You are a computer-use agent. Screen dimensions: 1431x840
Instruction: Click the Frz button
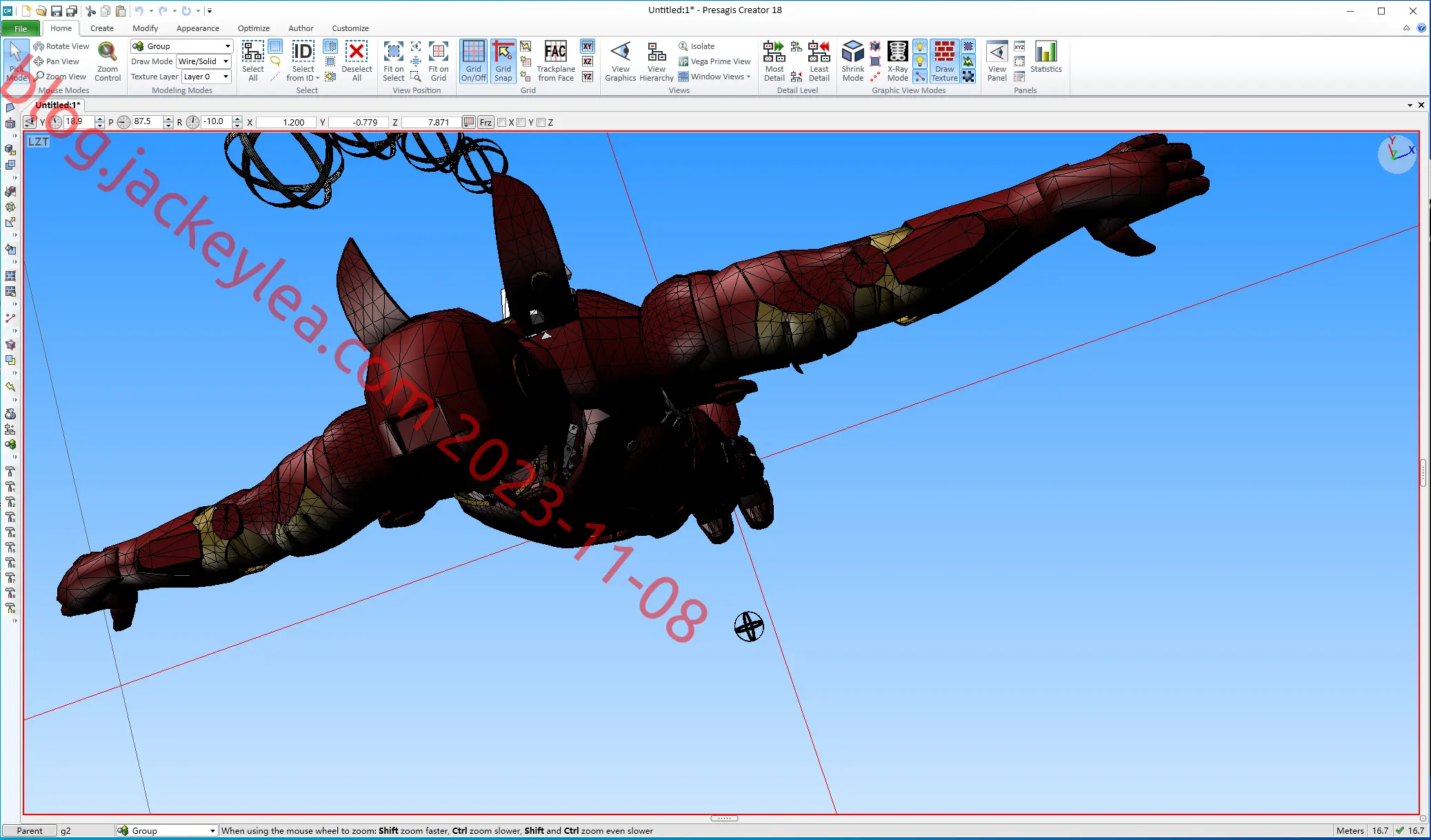click(486, 123)
